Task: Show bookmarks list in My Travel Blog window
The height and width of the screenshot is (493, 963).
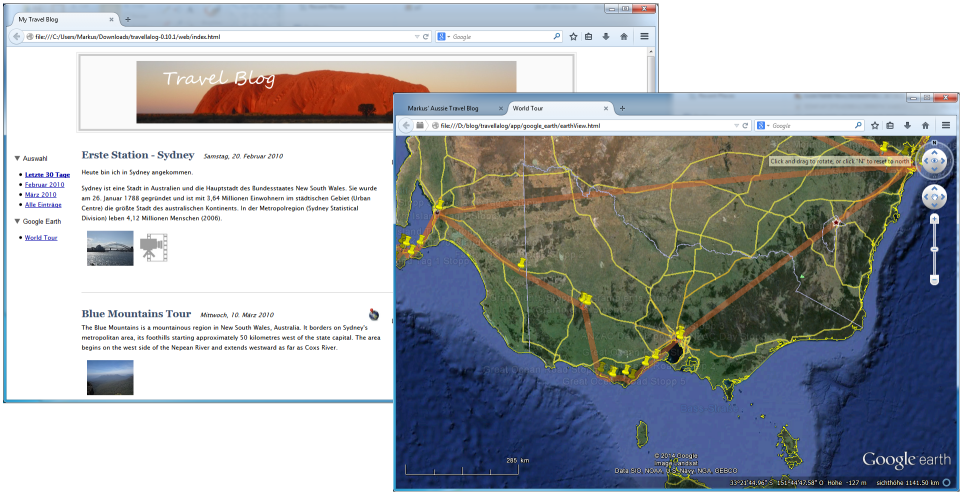Action: tap(588, 37)
